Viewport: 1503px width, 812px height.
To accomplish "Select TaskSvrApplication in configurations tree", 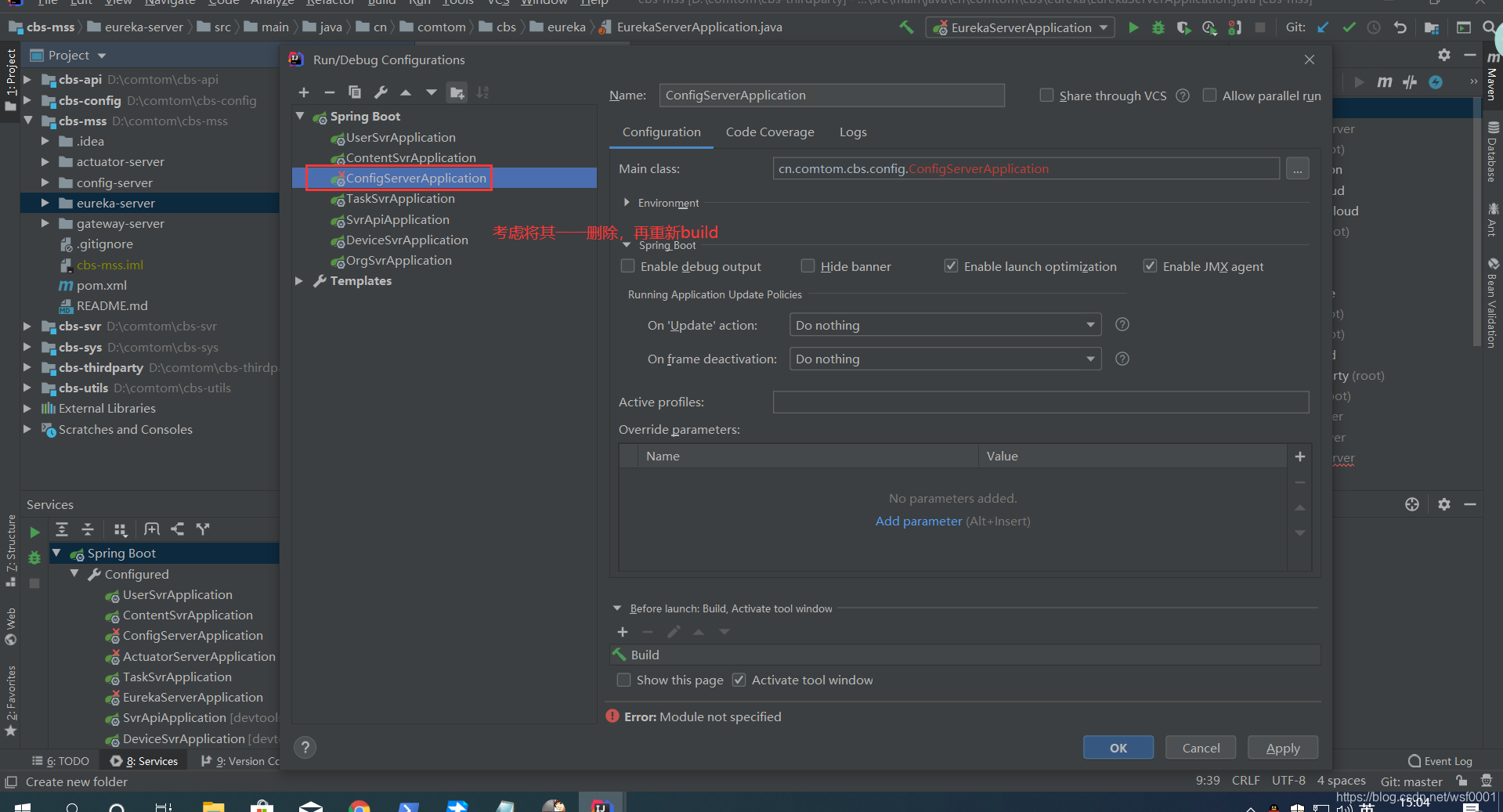I will (400, 199).
